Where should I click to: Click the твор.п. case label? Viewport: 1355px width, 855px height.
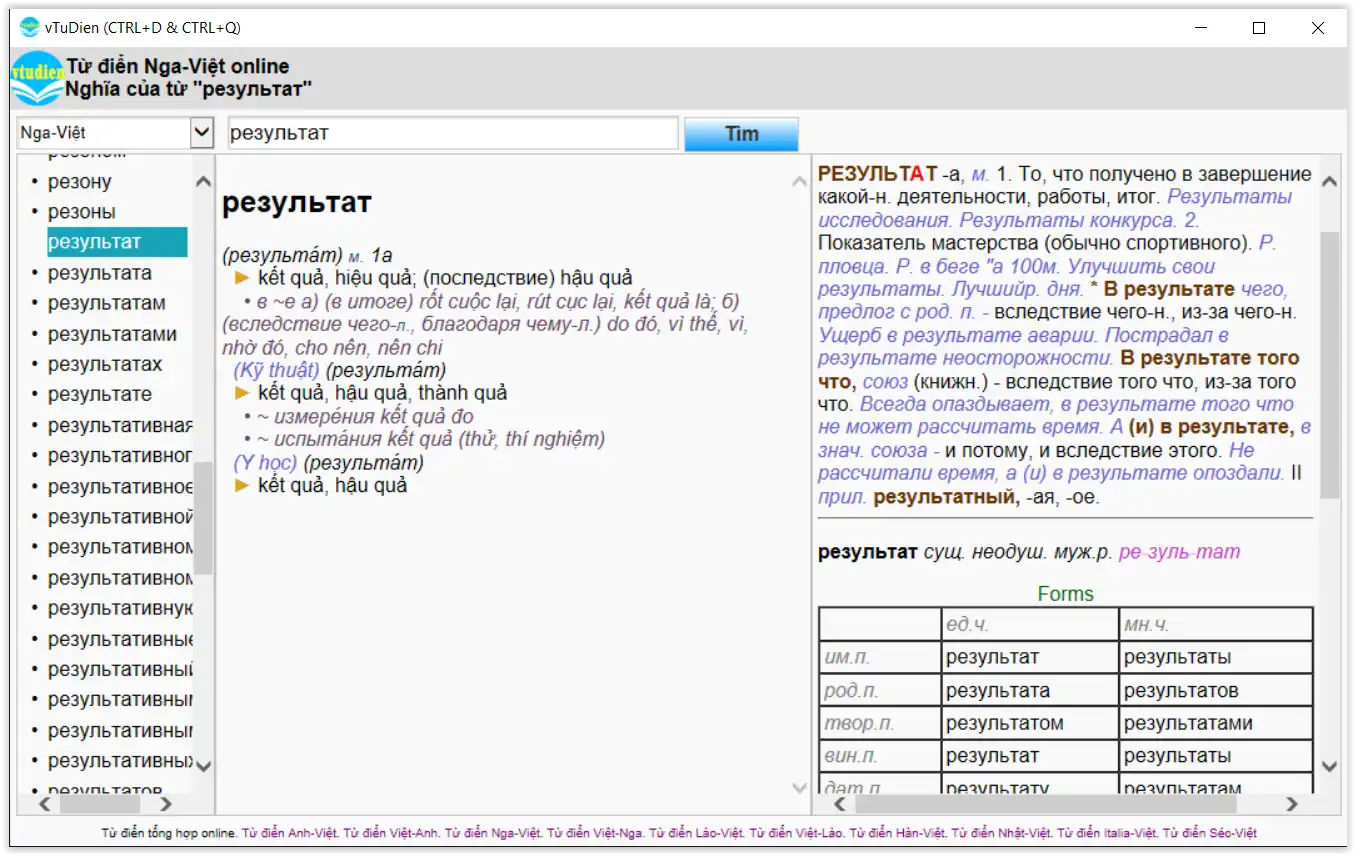pos(859,723)
